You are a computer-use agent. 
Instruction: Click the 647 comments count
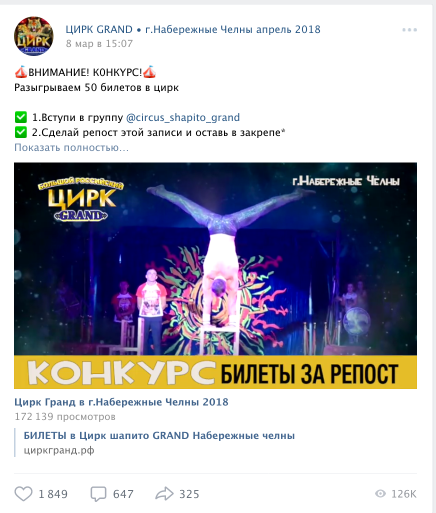click(123, 494)
